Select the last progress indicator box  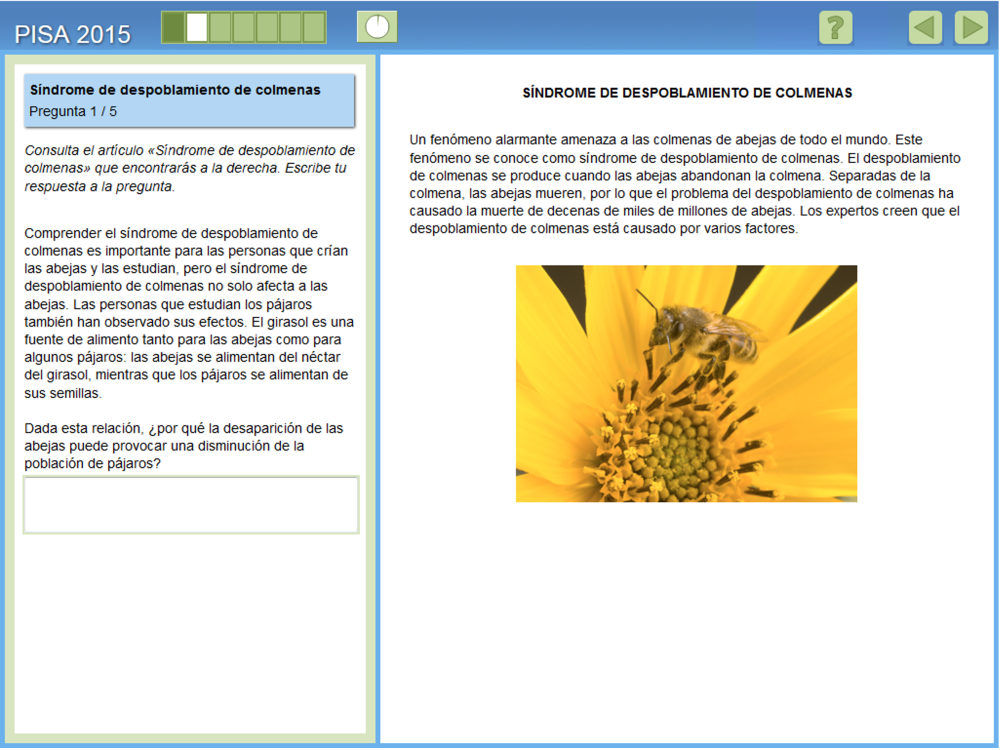pos(314,27)
